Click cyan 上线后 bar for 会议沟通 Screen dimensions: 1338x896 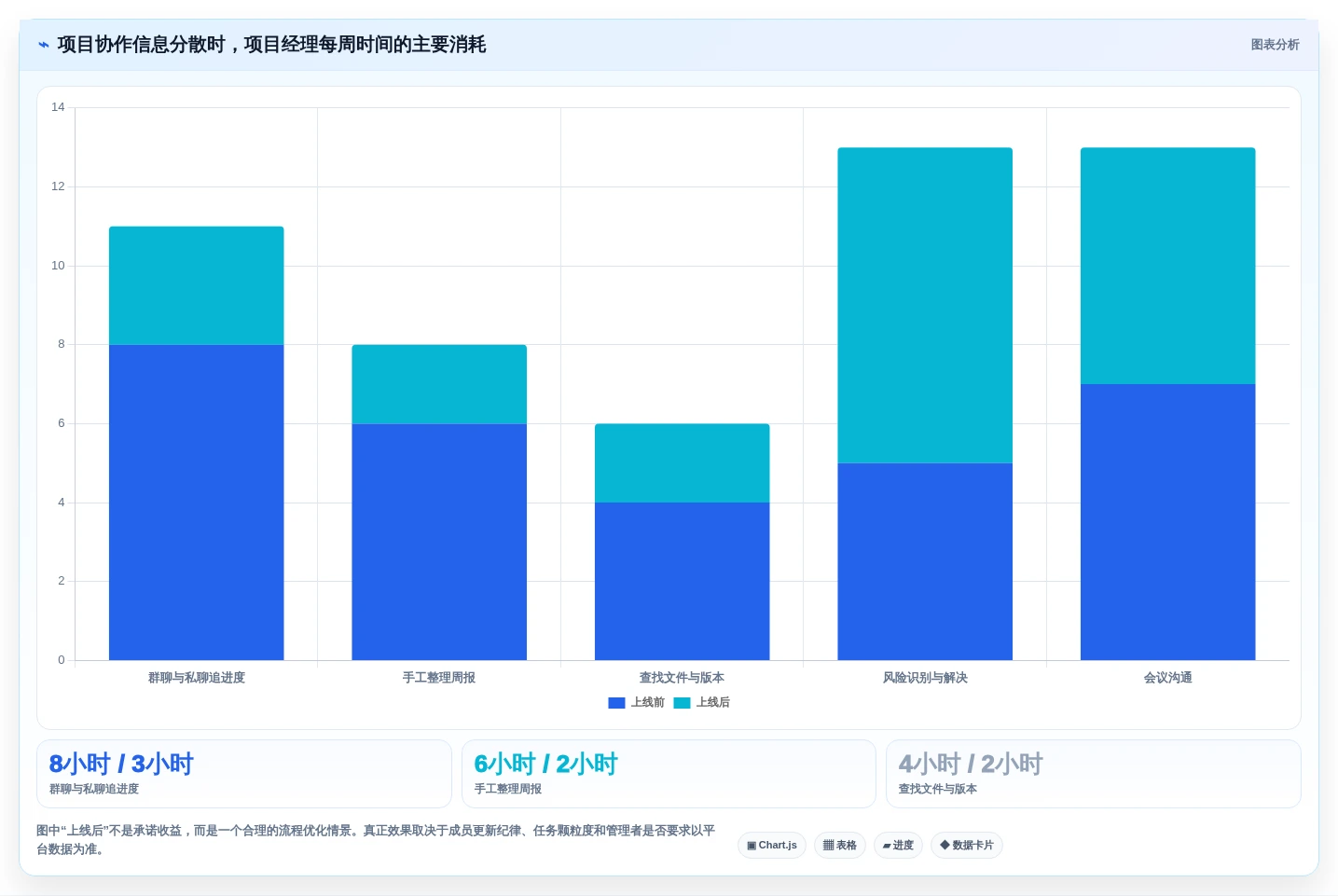(x=1168, y=266)
